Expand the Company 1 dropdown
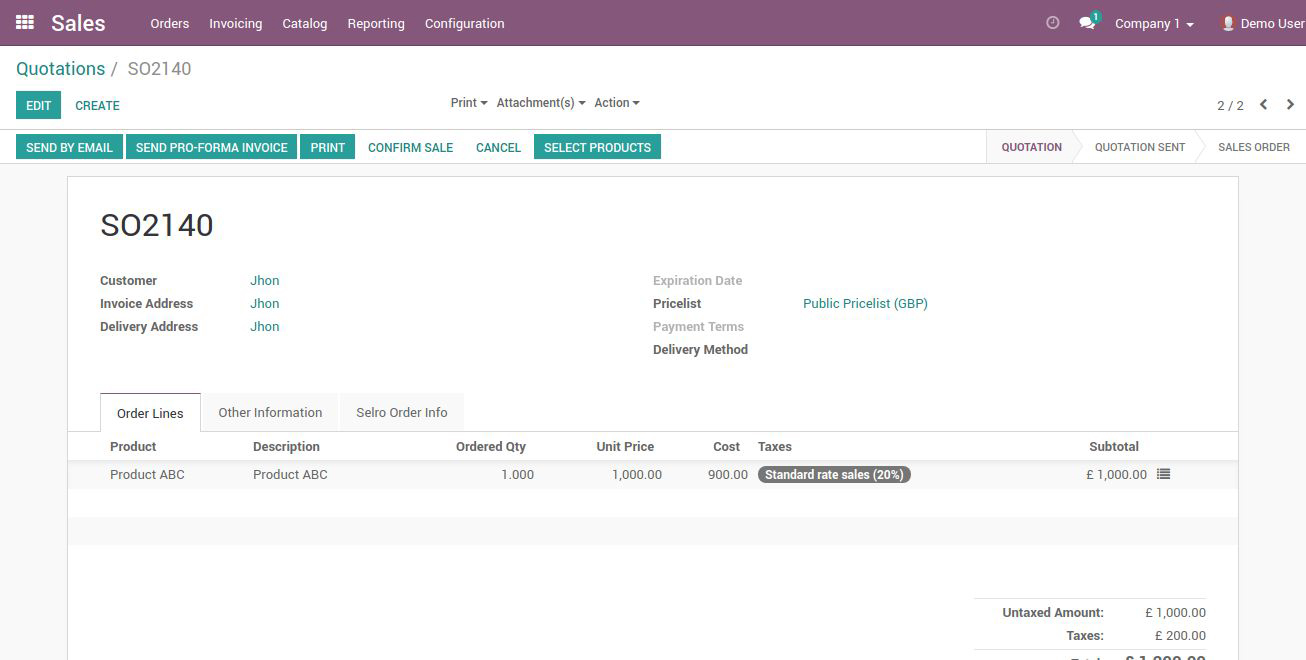The height and width of the screenshot is (660, 1306). coord(1154,23)
